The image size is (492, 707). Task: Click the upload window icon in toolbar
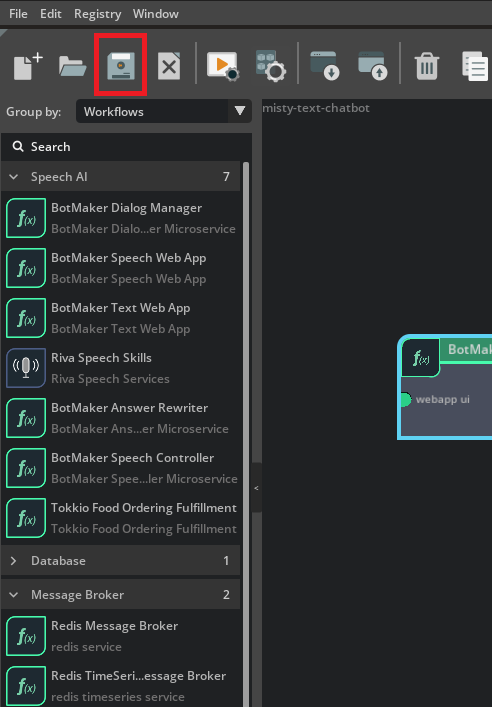(372, 66)
